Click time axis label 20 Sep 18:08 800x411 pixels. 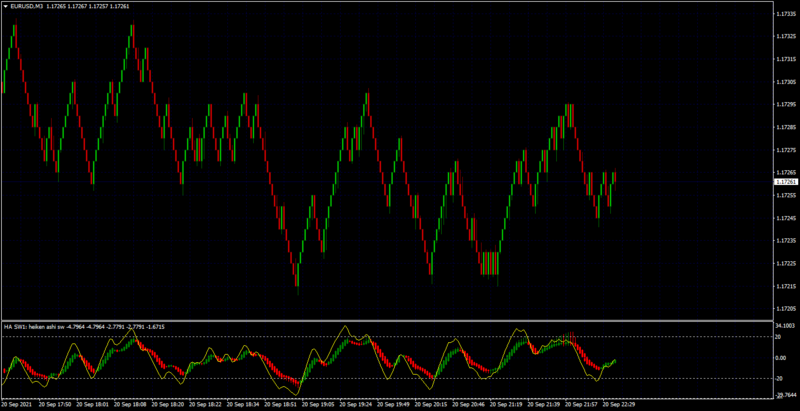pyautogui.click(x=129, y=404)
